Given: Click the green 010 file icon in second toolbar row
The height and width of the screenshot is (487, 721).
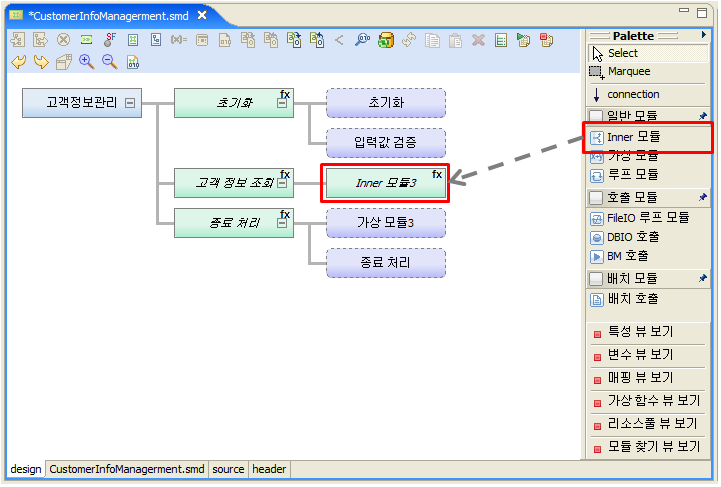Looking at the screenshot, I should [x=133, y=62].
